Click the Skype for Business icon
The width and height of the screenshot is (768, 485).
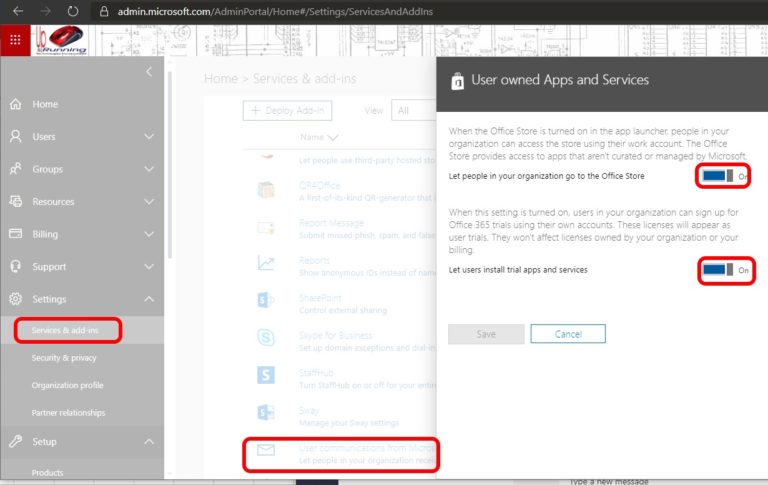click(266, 339)
